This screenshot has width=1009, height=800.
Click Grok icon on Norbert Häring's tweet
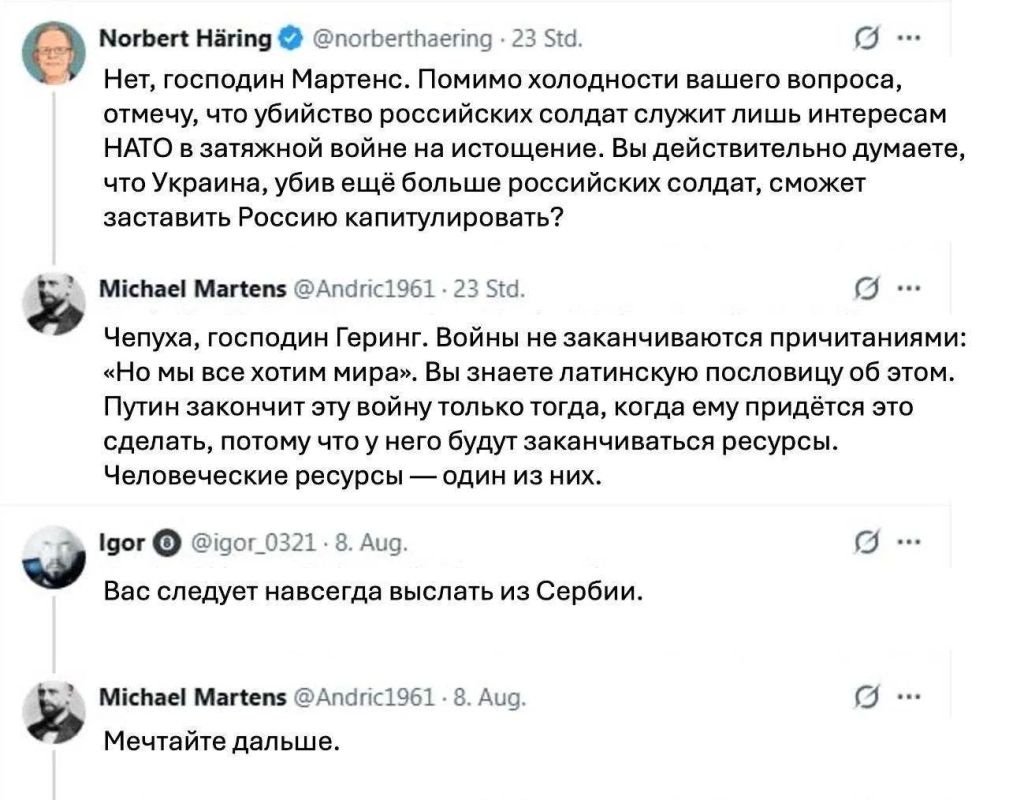[866, 39]
